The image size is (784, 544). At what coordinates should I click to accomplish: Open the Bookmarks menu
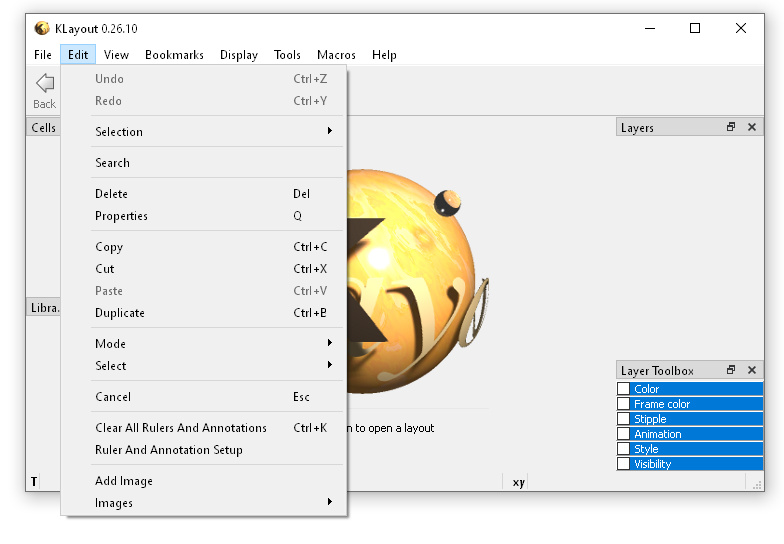pos(174,54)
